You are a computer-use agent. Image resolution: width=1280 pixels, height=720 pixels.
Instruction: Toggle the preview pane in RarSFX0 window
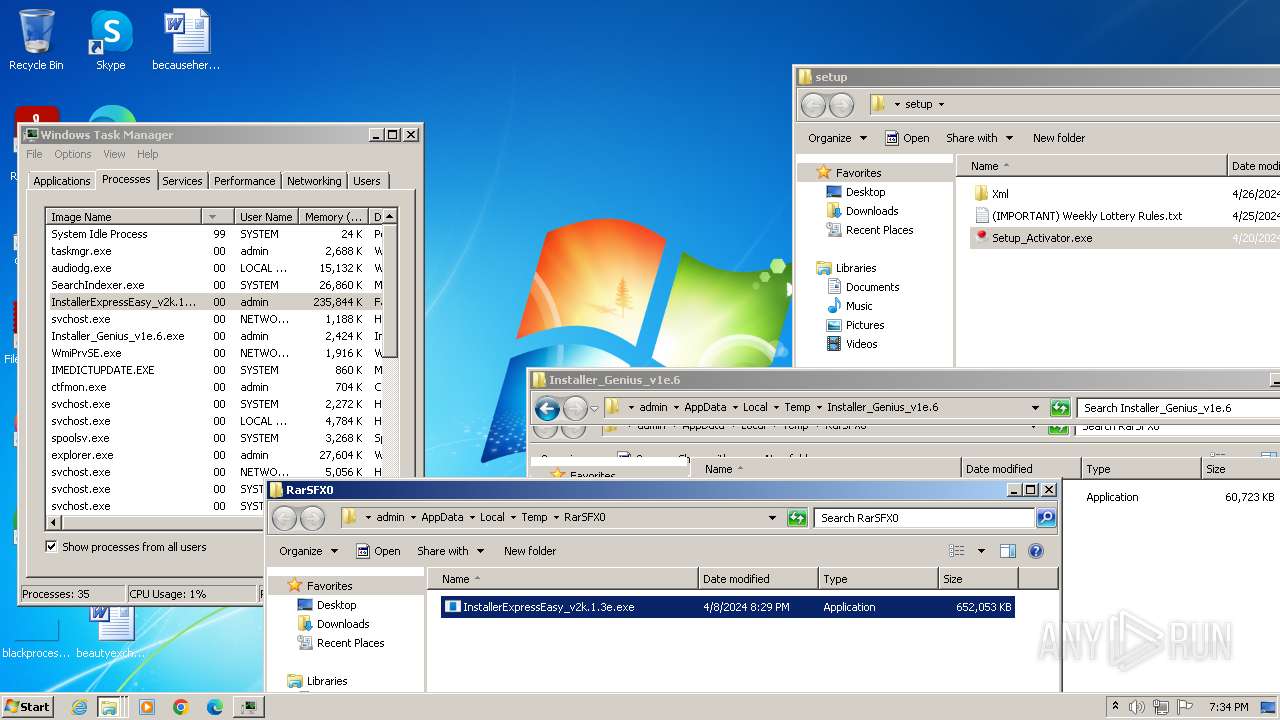[x=1008, y=551]
